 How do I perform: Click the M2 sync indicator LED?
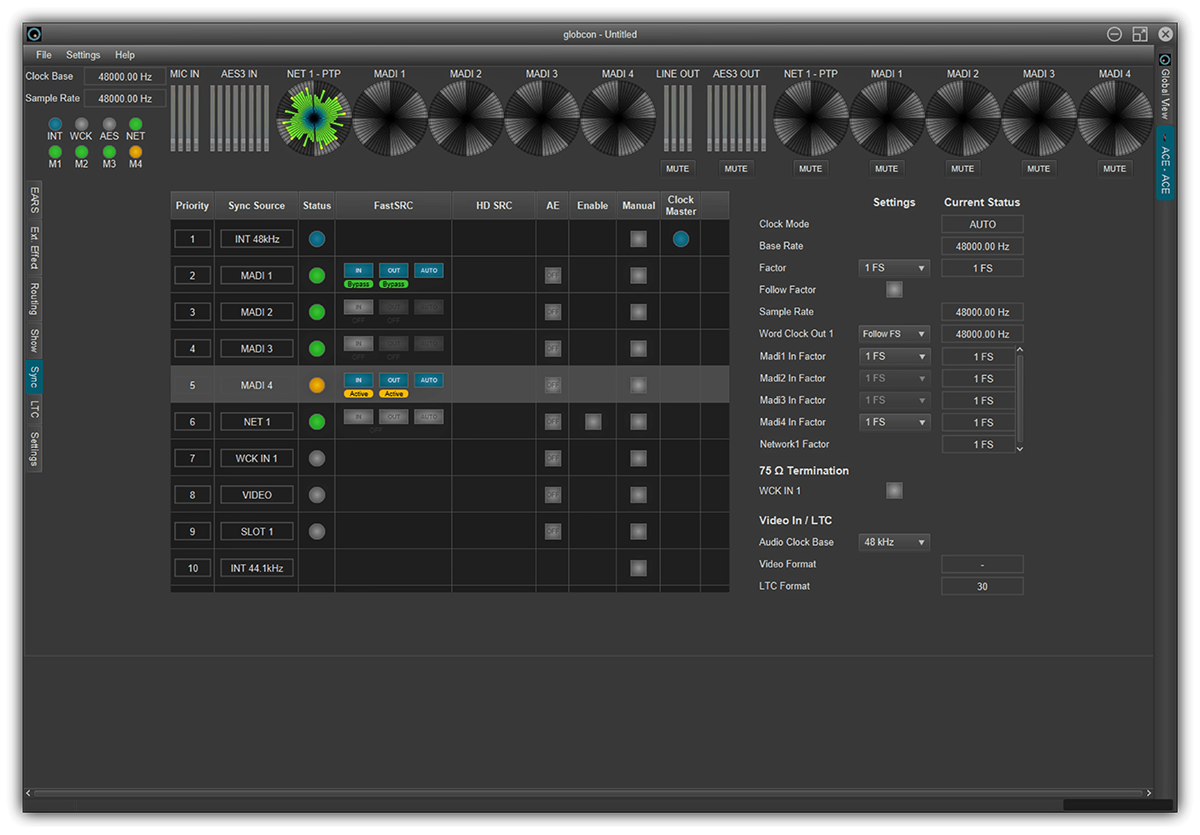pyautogui.click(x=82, y=152)
